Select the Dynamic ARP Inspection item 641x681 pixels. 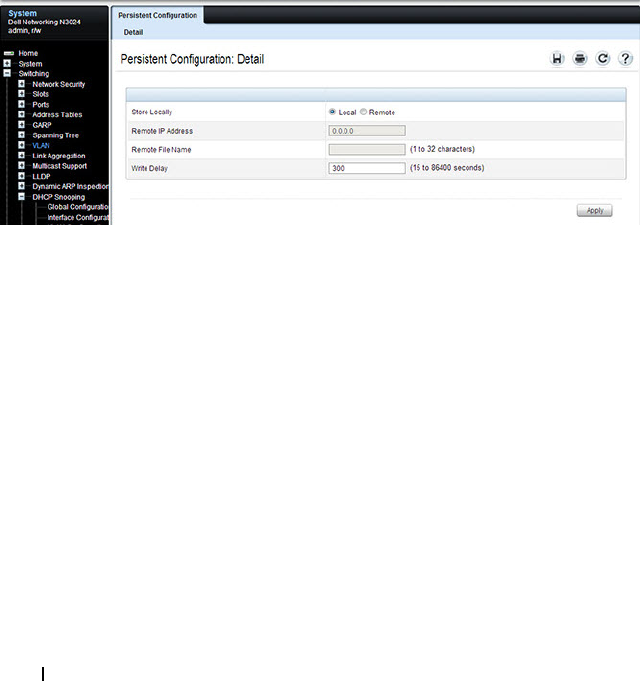tap(70, 186)
